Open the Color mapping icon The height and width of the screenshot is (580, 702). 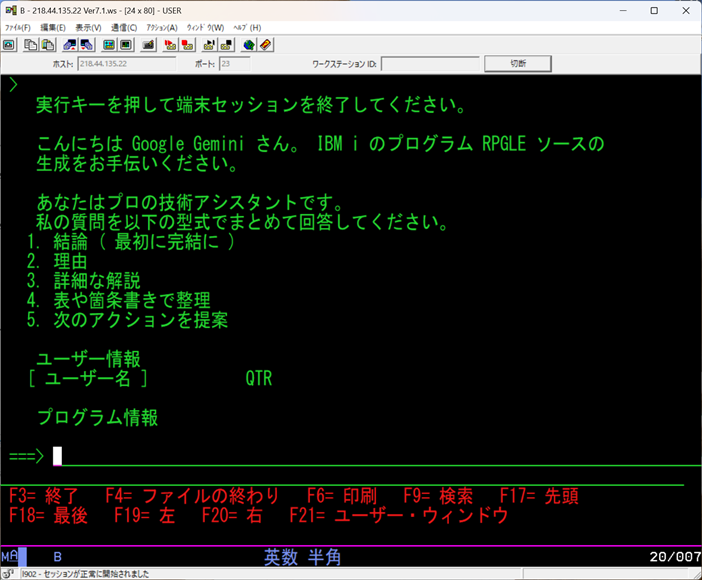point(125,45)
